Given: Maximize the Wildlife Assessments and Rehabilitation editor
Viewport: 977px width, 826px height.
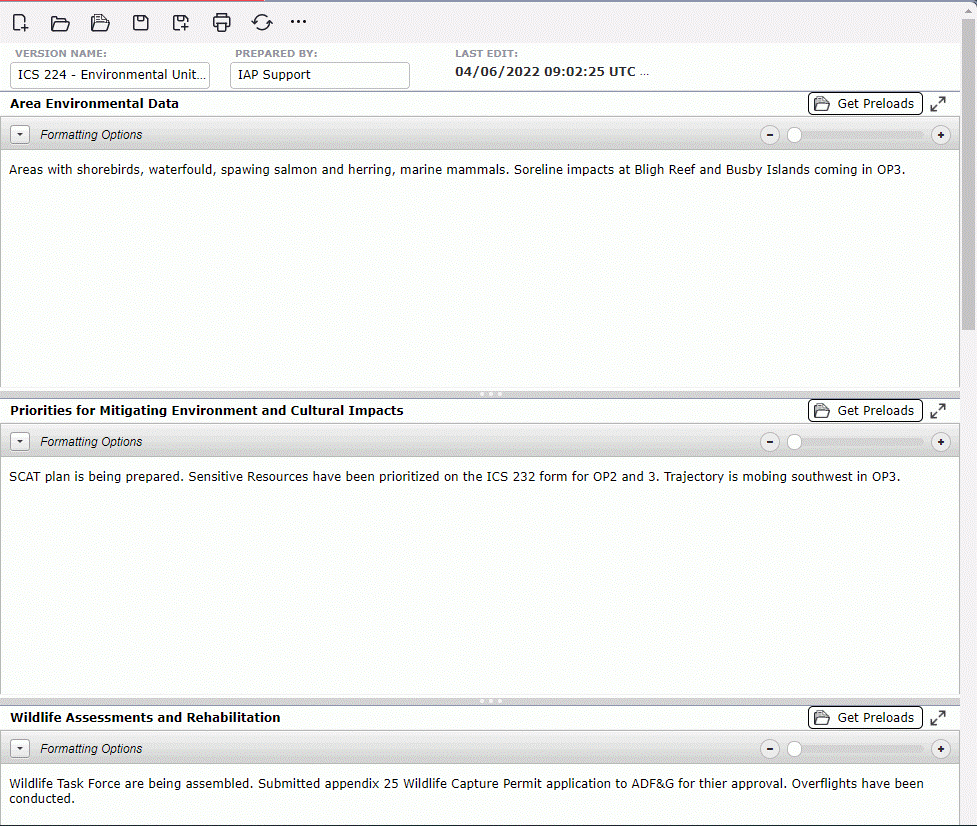Looking at the screenshot, I should [x=938, y=718].
